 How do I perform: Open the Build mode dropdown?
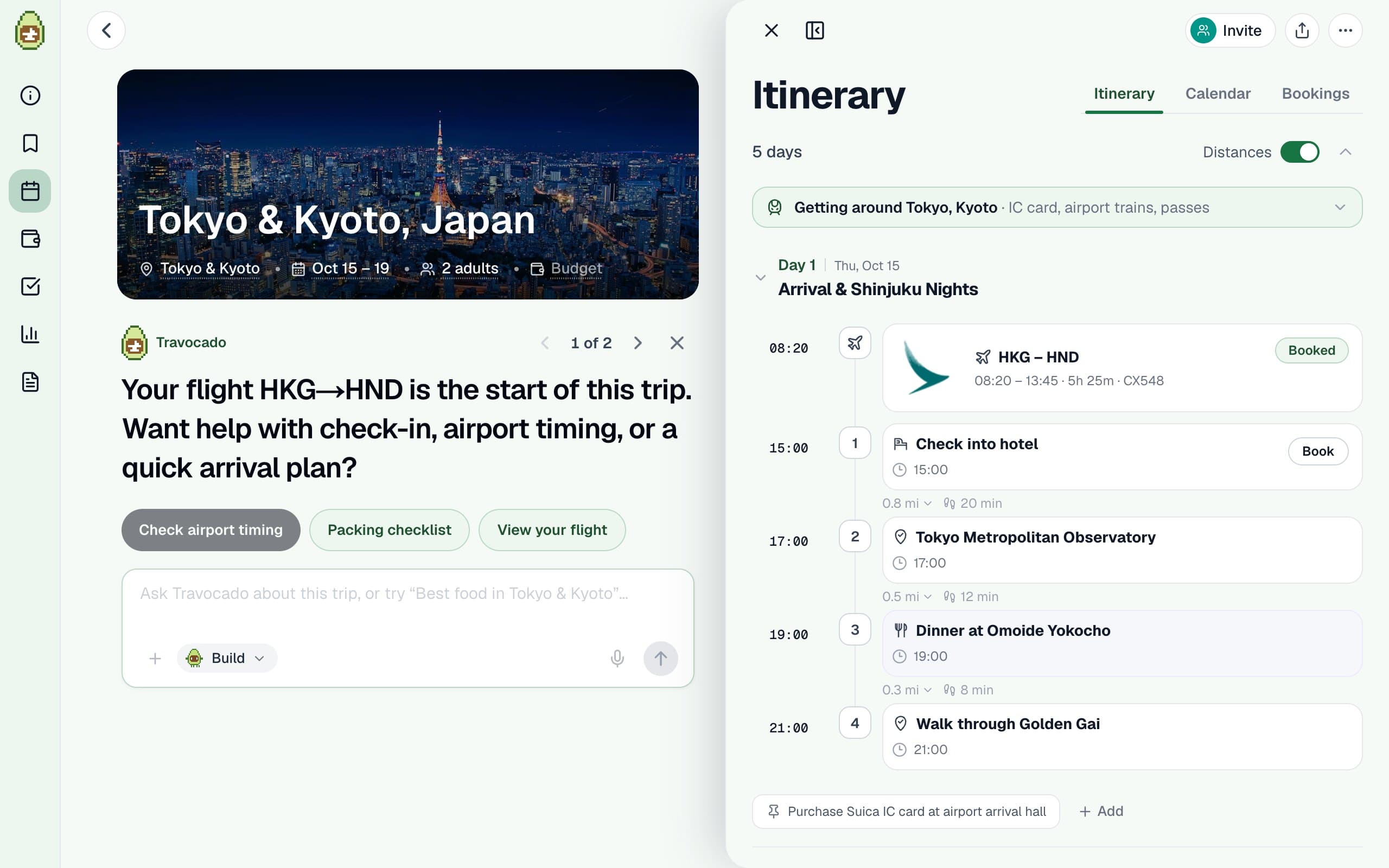coord(227,658)
